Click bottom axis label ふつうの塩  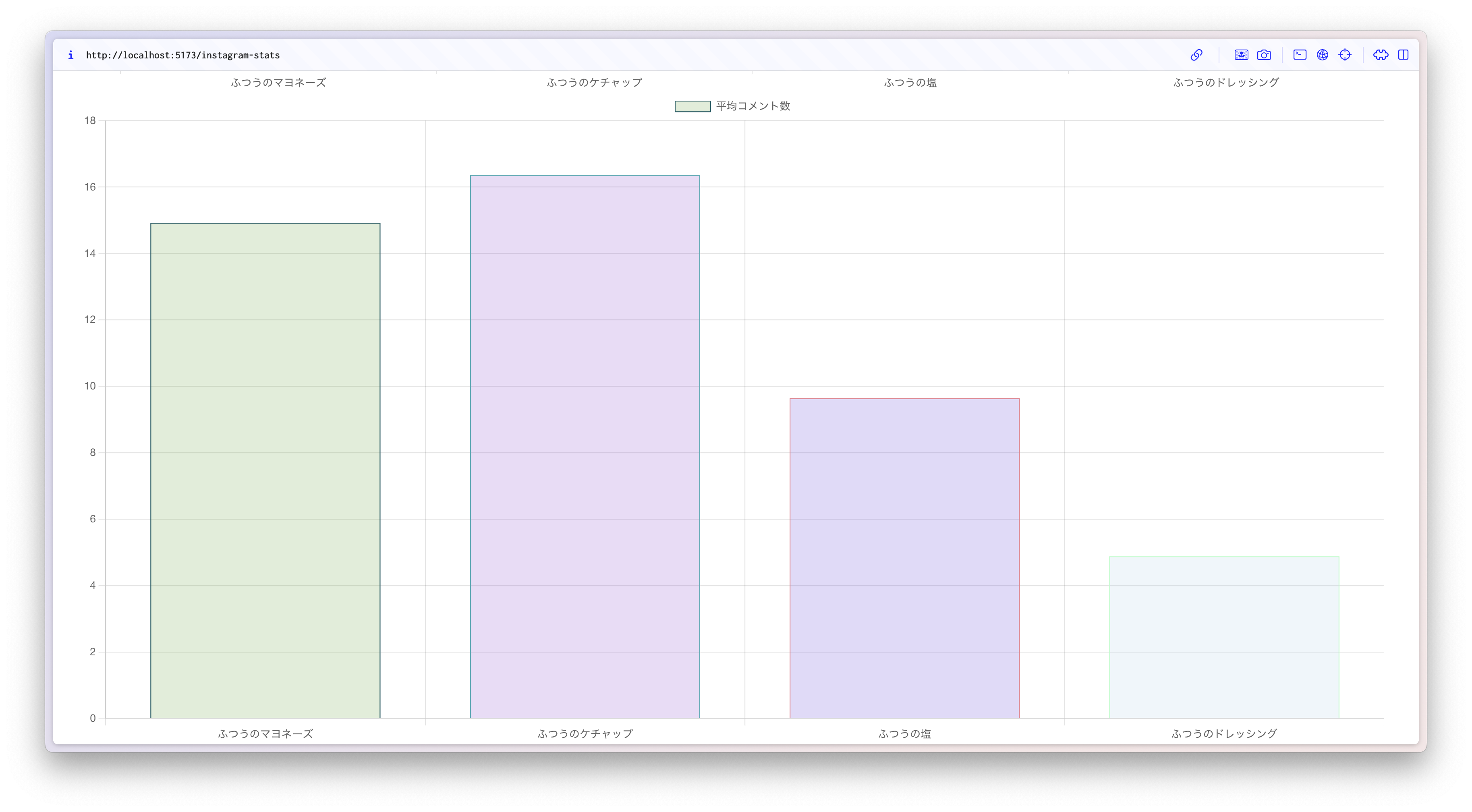pos(904,734)
